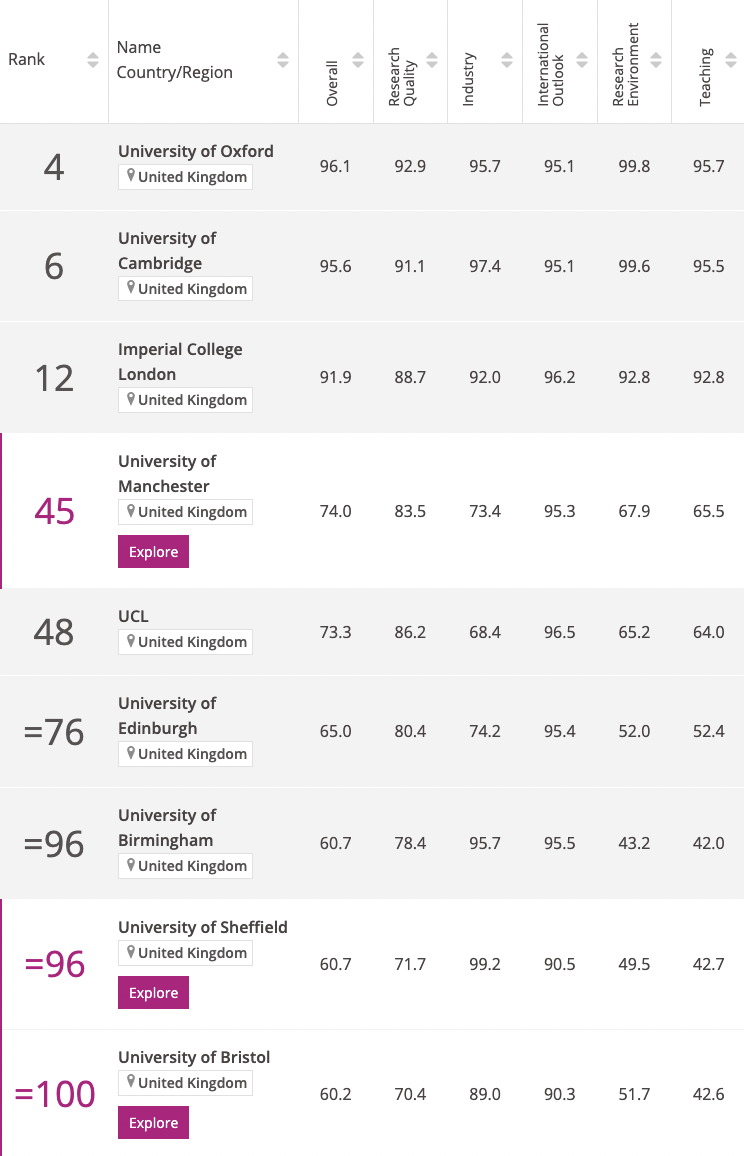Click United Kingdom location tag under UCL
The height and width of the screenshot is (1156, 744).
click(185, 641)
